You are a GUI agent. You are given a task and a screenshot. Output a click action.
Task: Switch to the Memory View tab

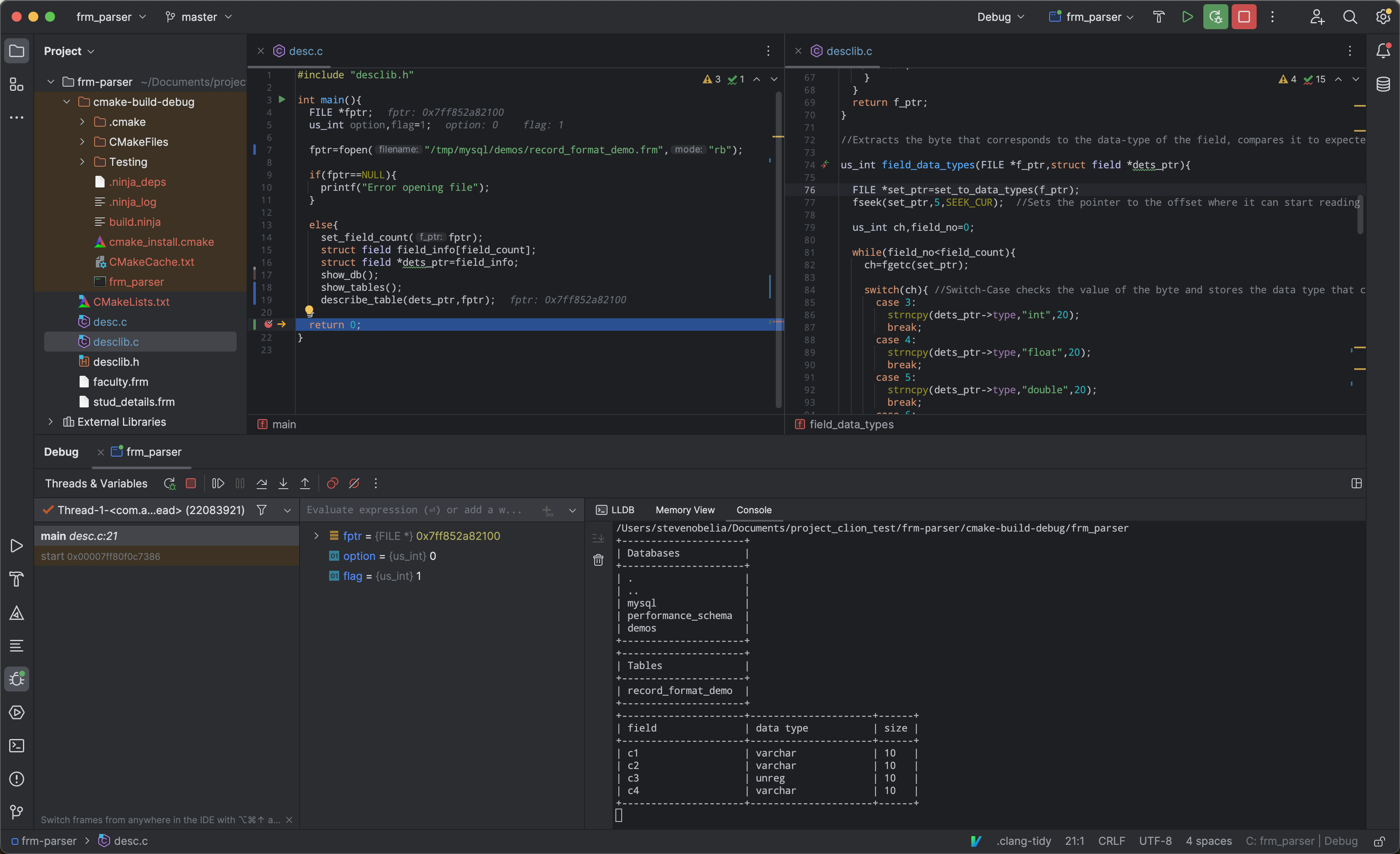point(685,509)
